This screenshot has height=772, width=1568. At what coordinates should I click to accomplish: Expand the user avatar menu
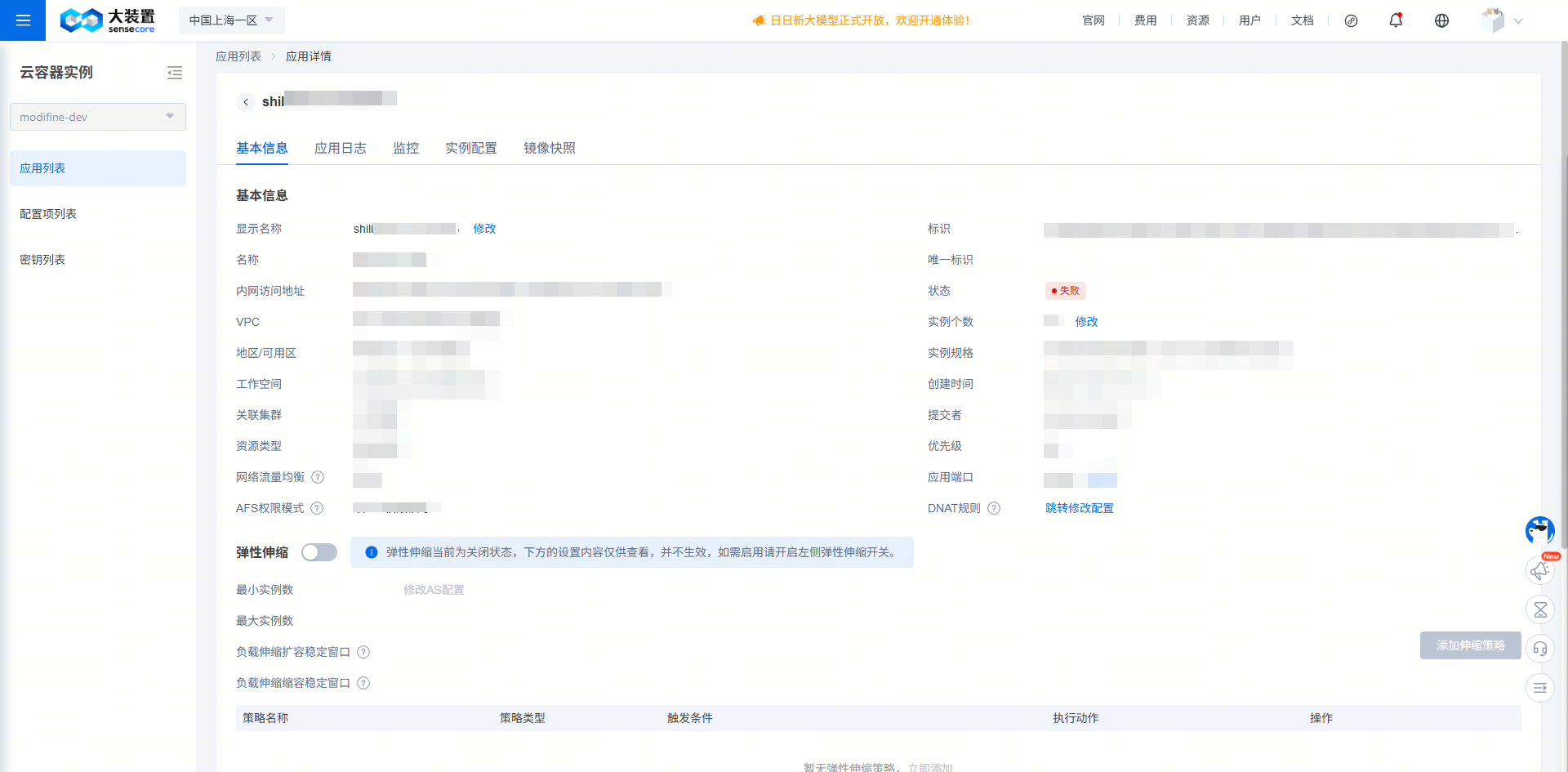pyautogui.click(x=1502, y=20)
